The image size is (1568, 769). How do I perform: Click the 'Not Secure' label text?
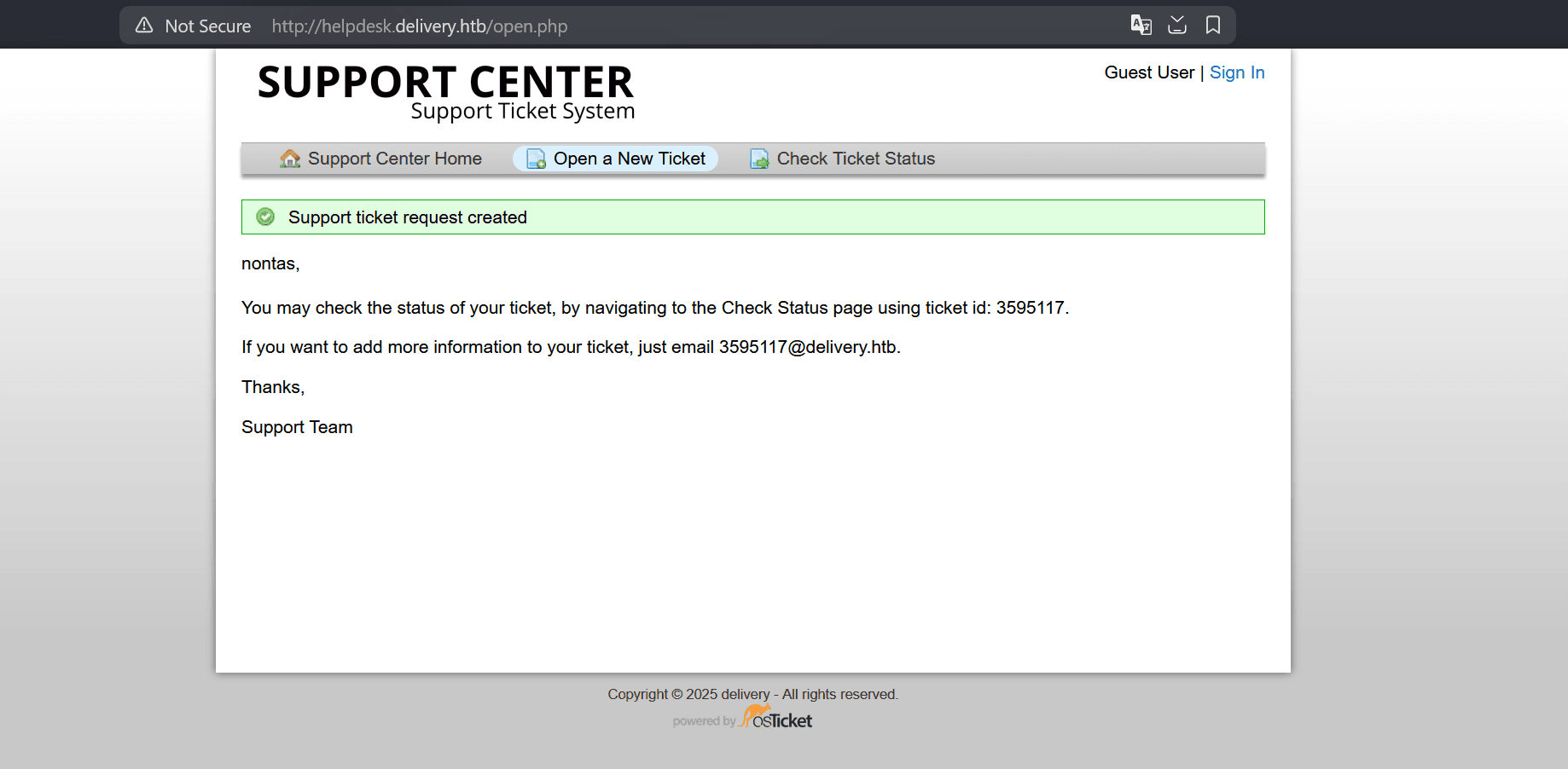point(207,26)
